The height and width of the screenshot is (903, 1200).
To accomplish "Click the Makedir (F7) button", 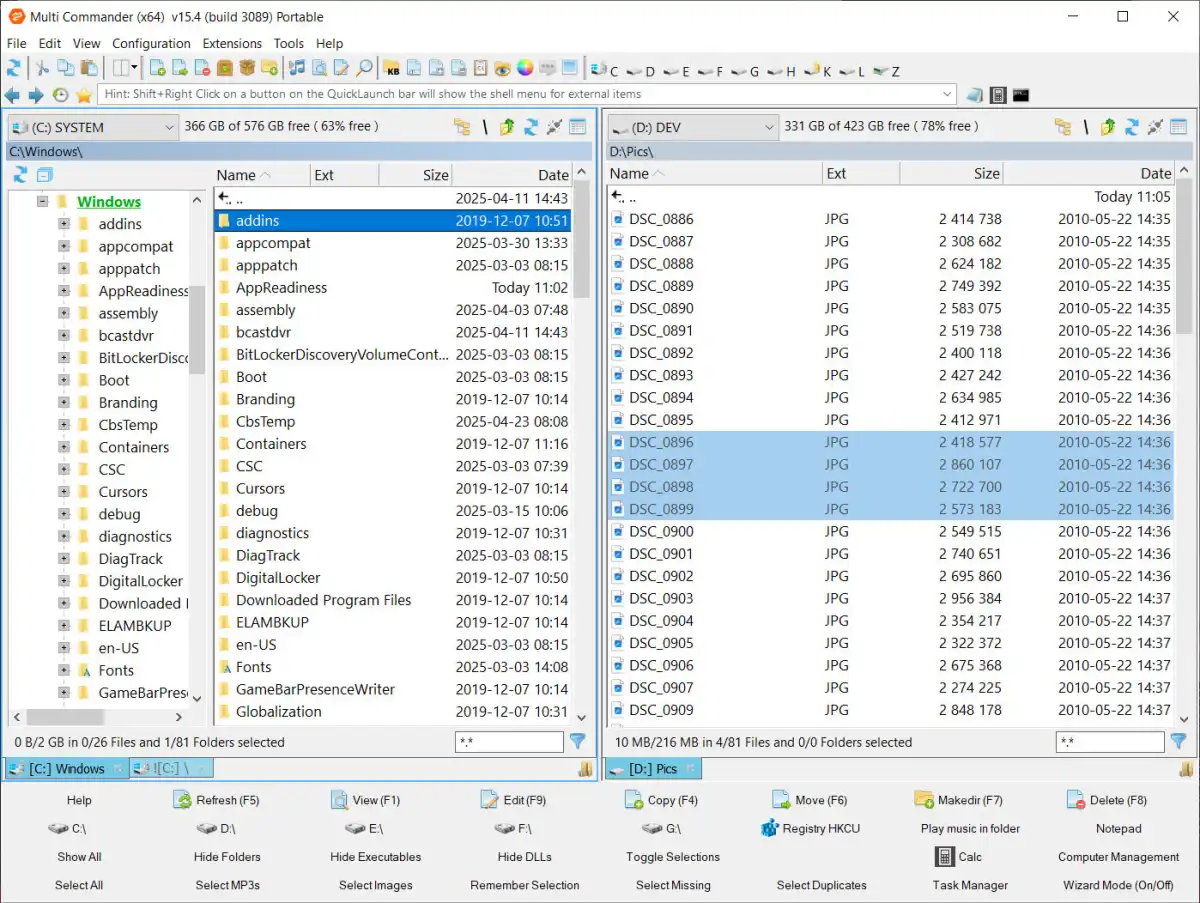I will [957, 800].
